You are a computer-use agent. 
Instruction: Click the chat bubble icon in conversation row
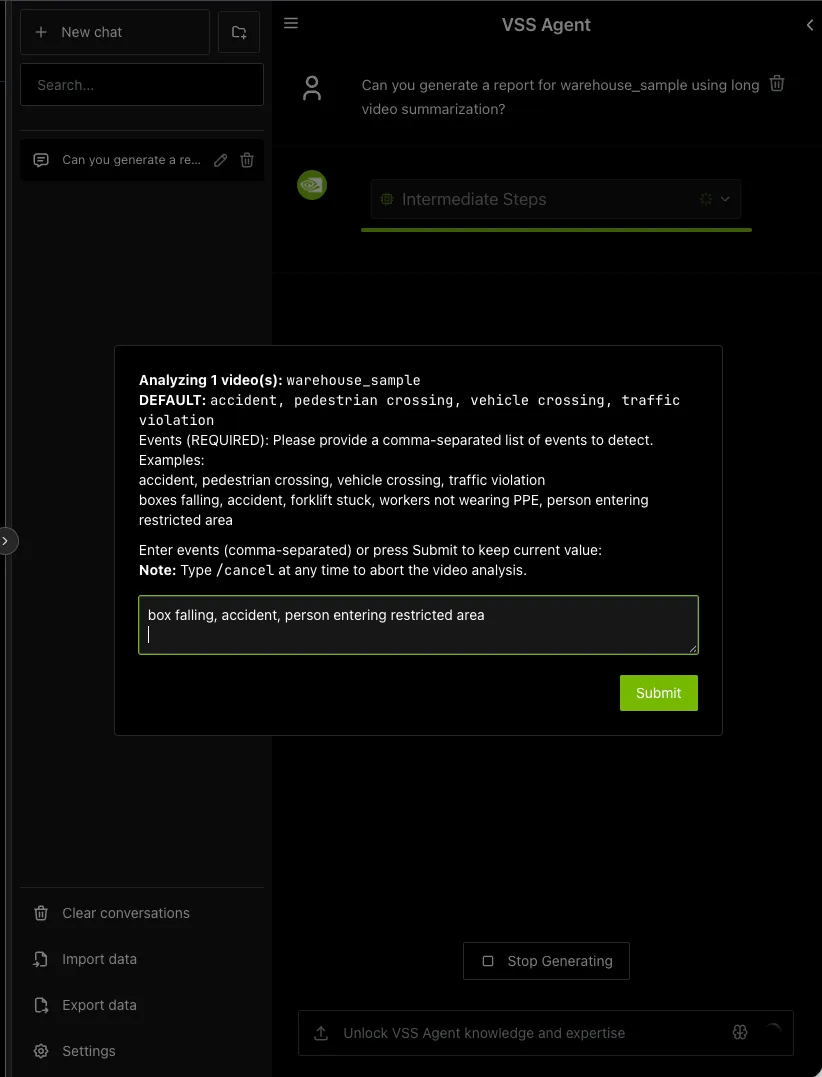coord(41,160)
